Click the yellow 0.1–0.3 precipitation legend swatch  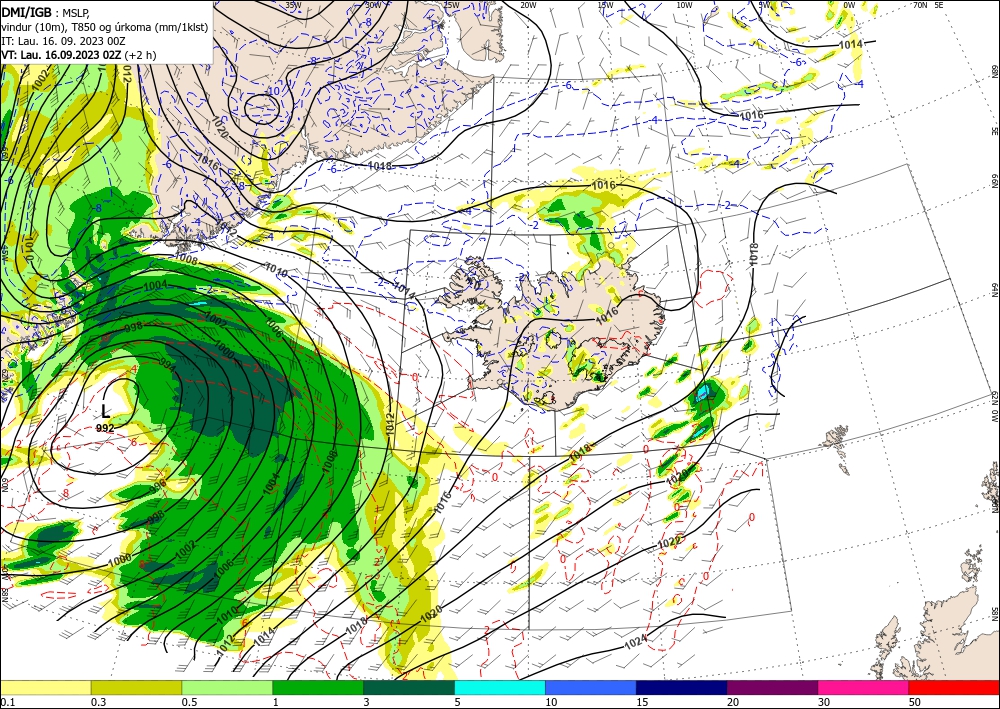click(45, 687)
